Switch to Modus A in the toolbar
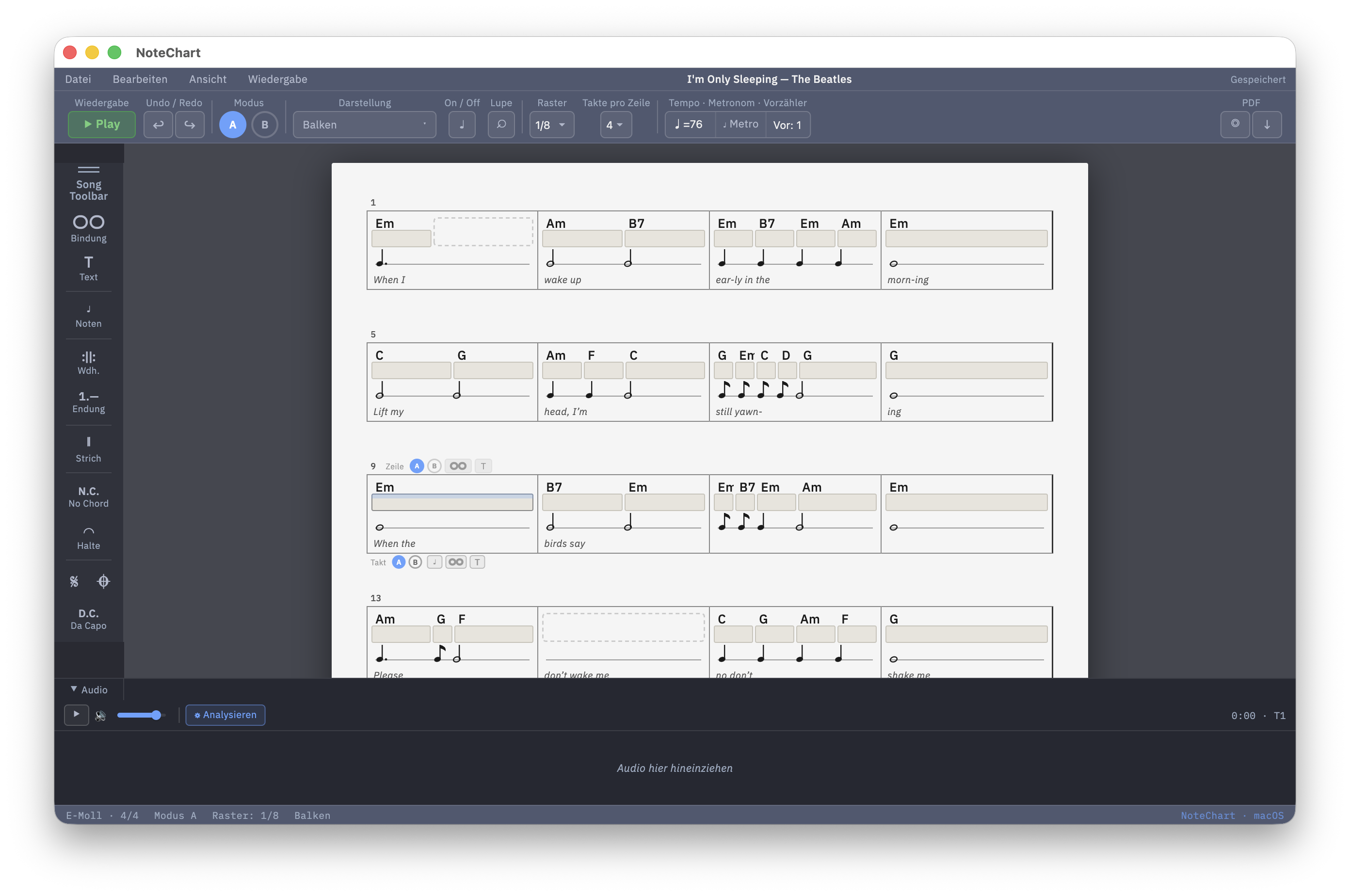The height and width of the screenshot is (896, 1350). click(x=233, y=125)
